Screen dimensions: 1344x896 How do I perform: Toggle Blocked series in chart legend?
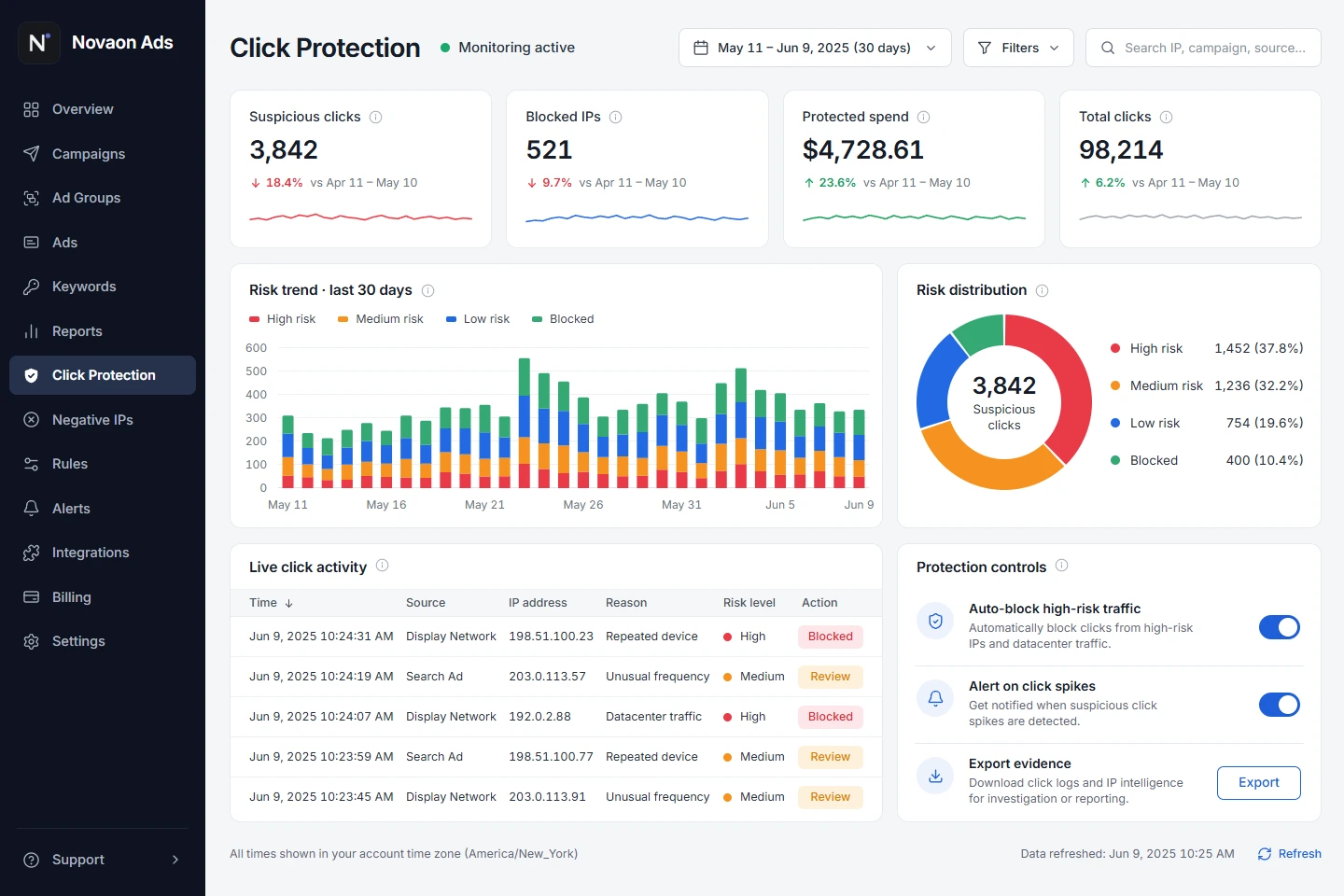point(563,319)
